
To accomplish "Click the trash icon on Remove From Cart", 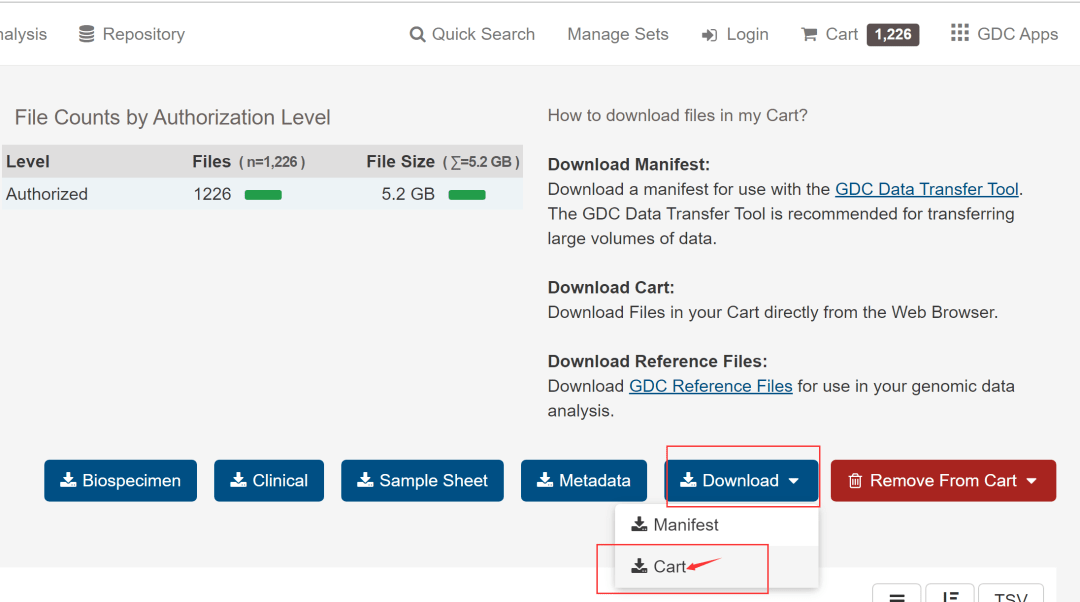I will [855, 481].
